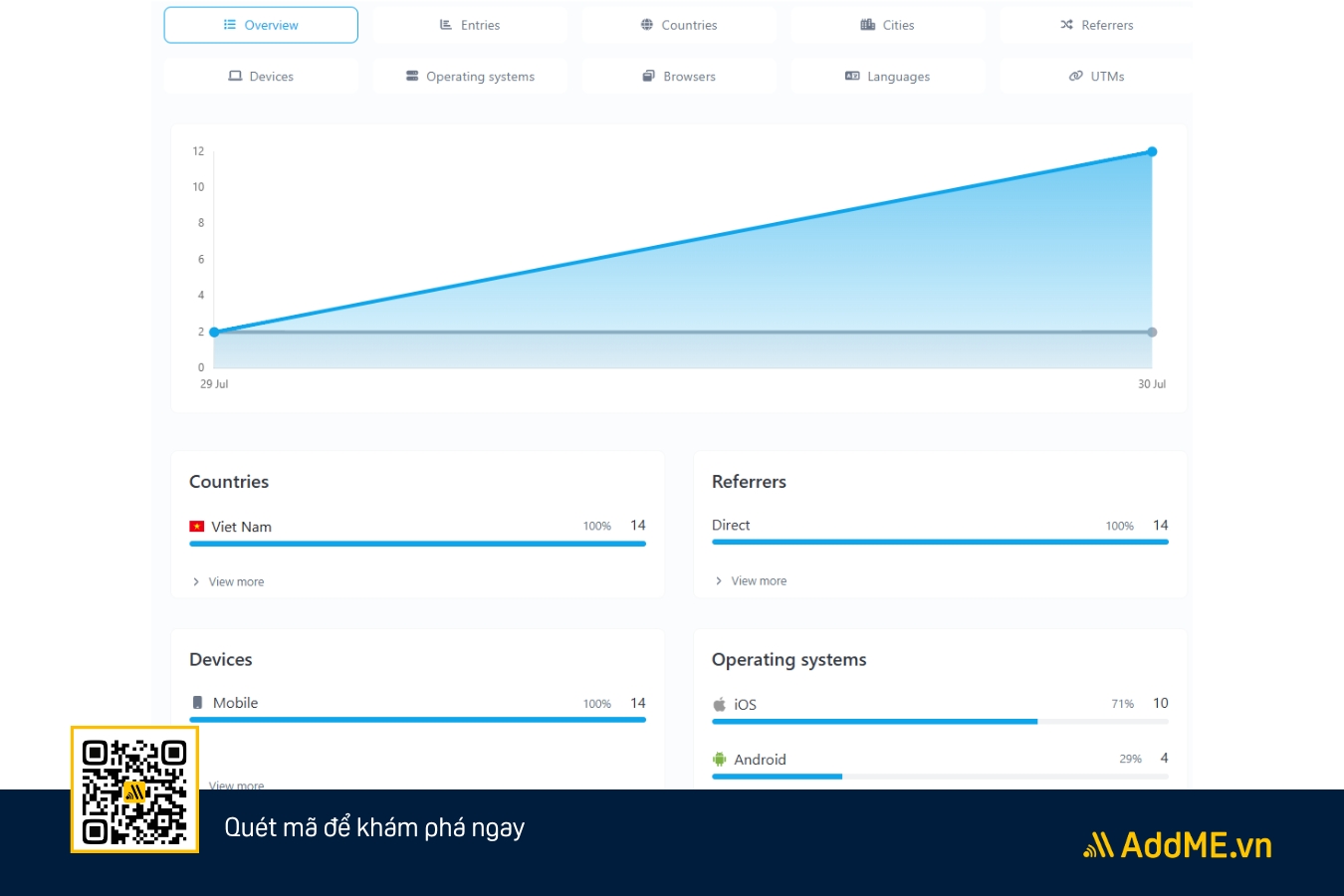Click the 29 Jul chart data point
Image resolution: width=1344 pixels, height=896 pixels.
click(x=214, y=332)
